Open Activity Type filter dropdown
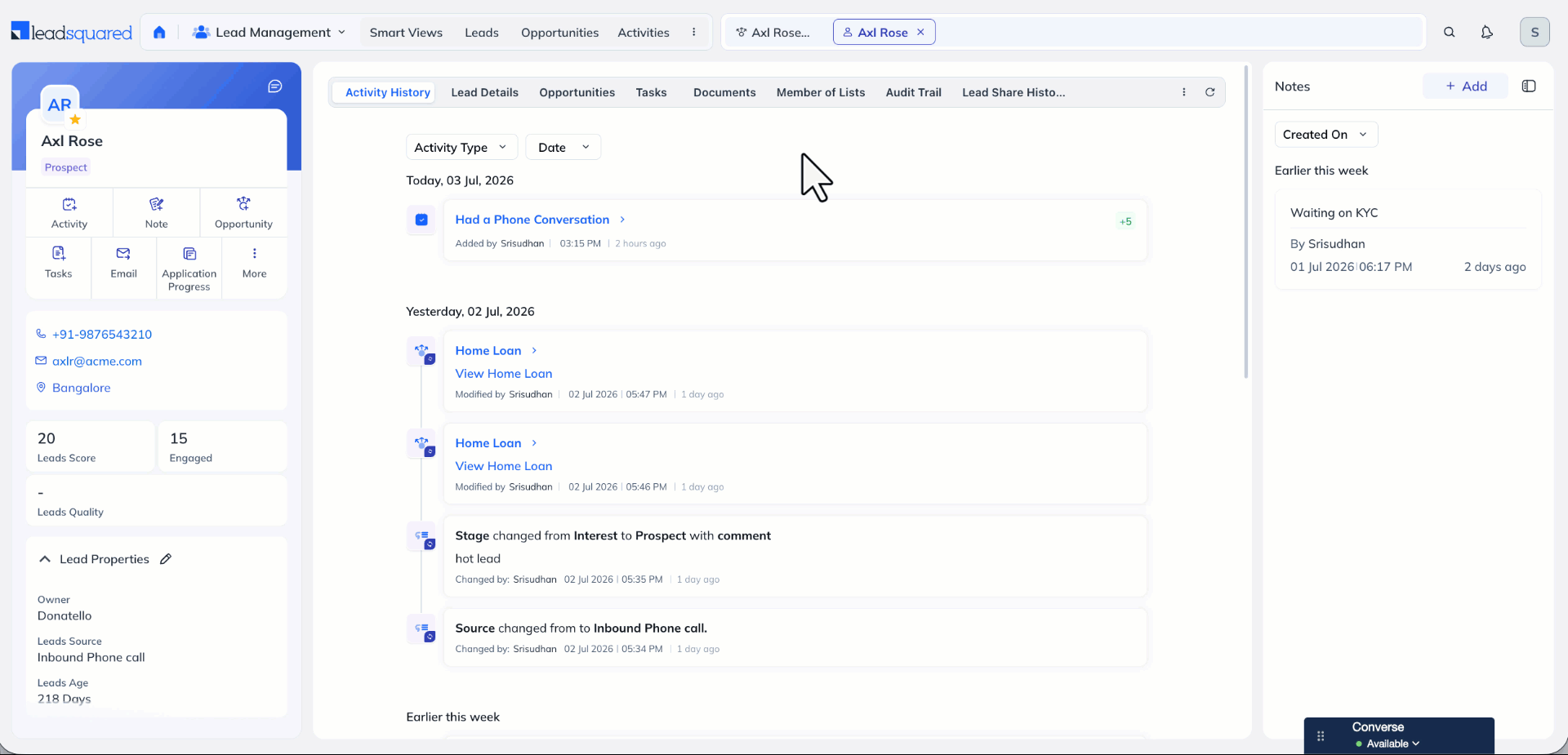Viewport: 1568px width, 755px height. click(461, 147)
